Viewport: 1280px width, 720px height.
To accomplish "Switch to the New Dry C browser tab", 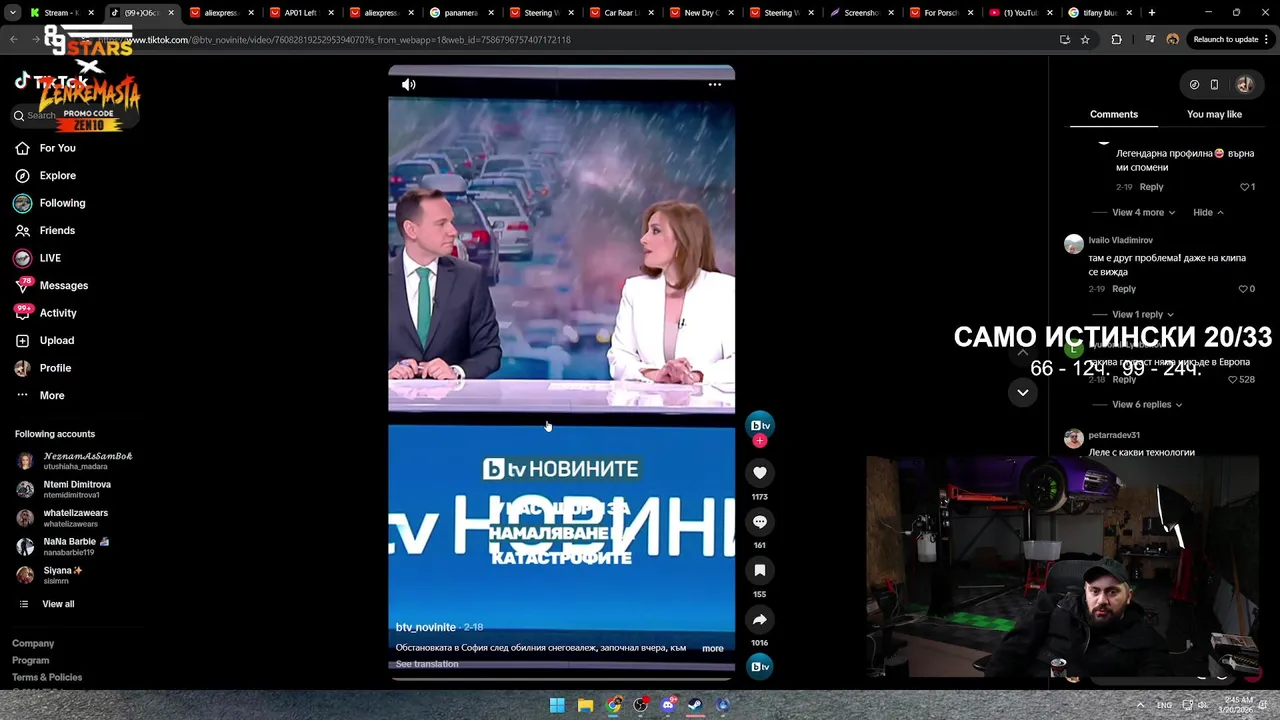I will tap(700, 13).
